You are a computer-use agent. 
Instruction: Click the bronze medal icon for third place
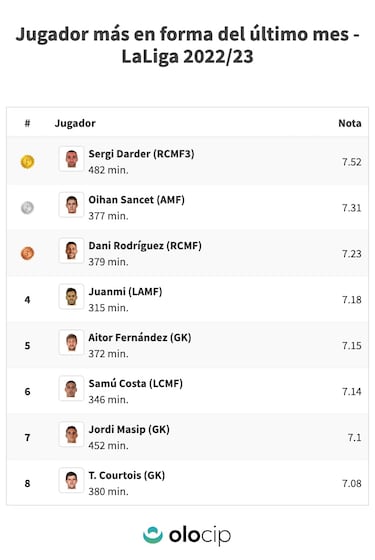(x=28, y=253)
